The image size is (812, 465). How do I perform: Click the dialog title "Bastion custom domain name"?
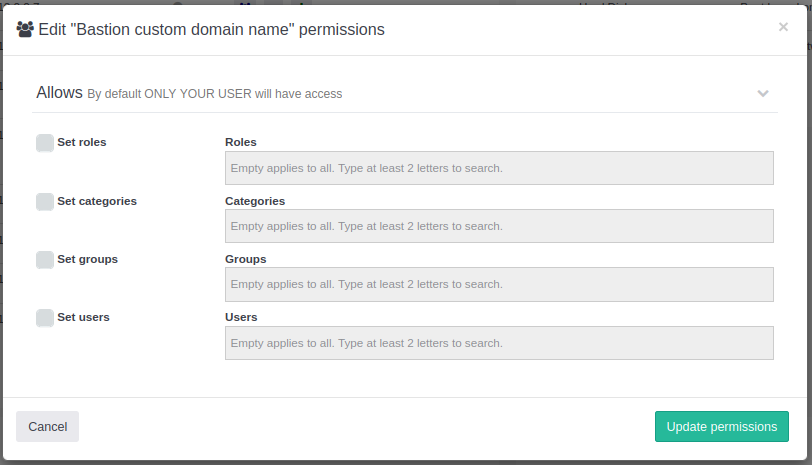(211, 30)
